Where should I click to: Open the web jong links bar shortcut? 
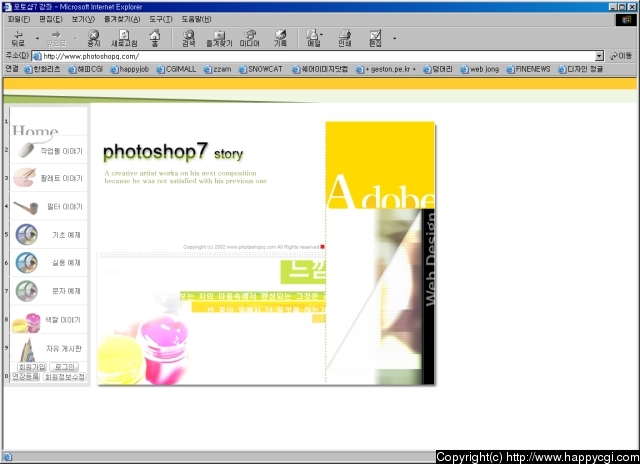coord(480,69)
